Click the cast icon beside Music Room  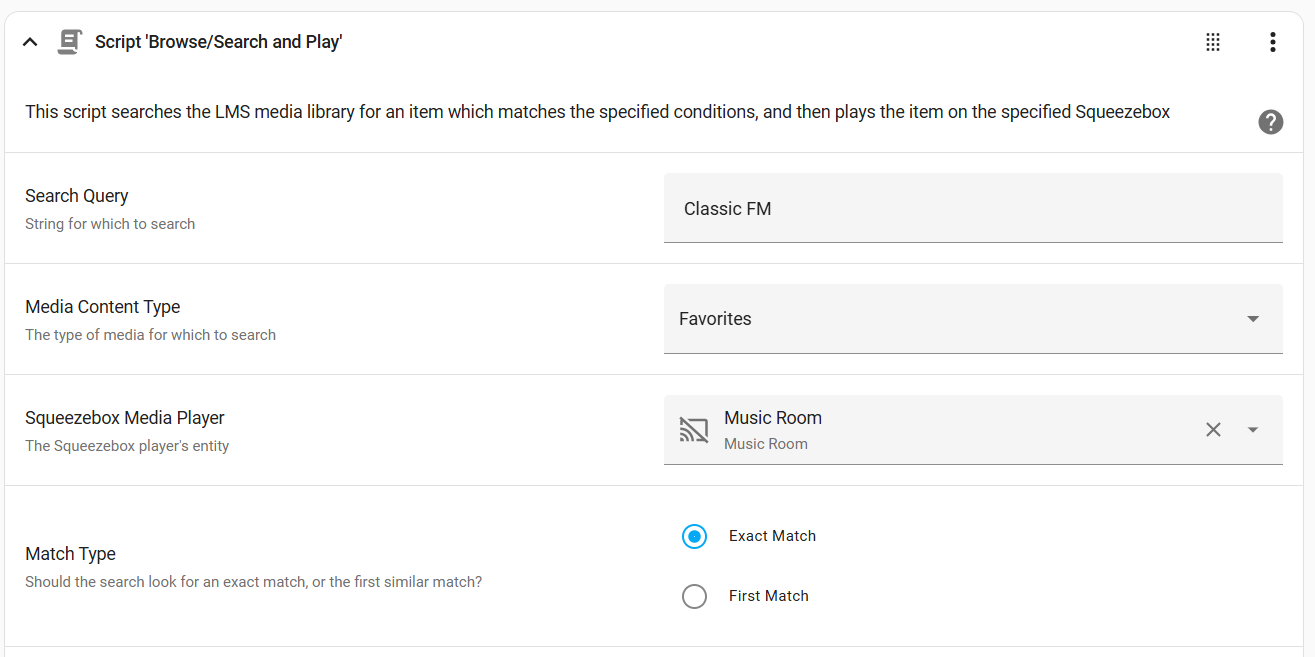coord(694,430)
